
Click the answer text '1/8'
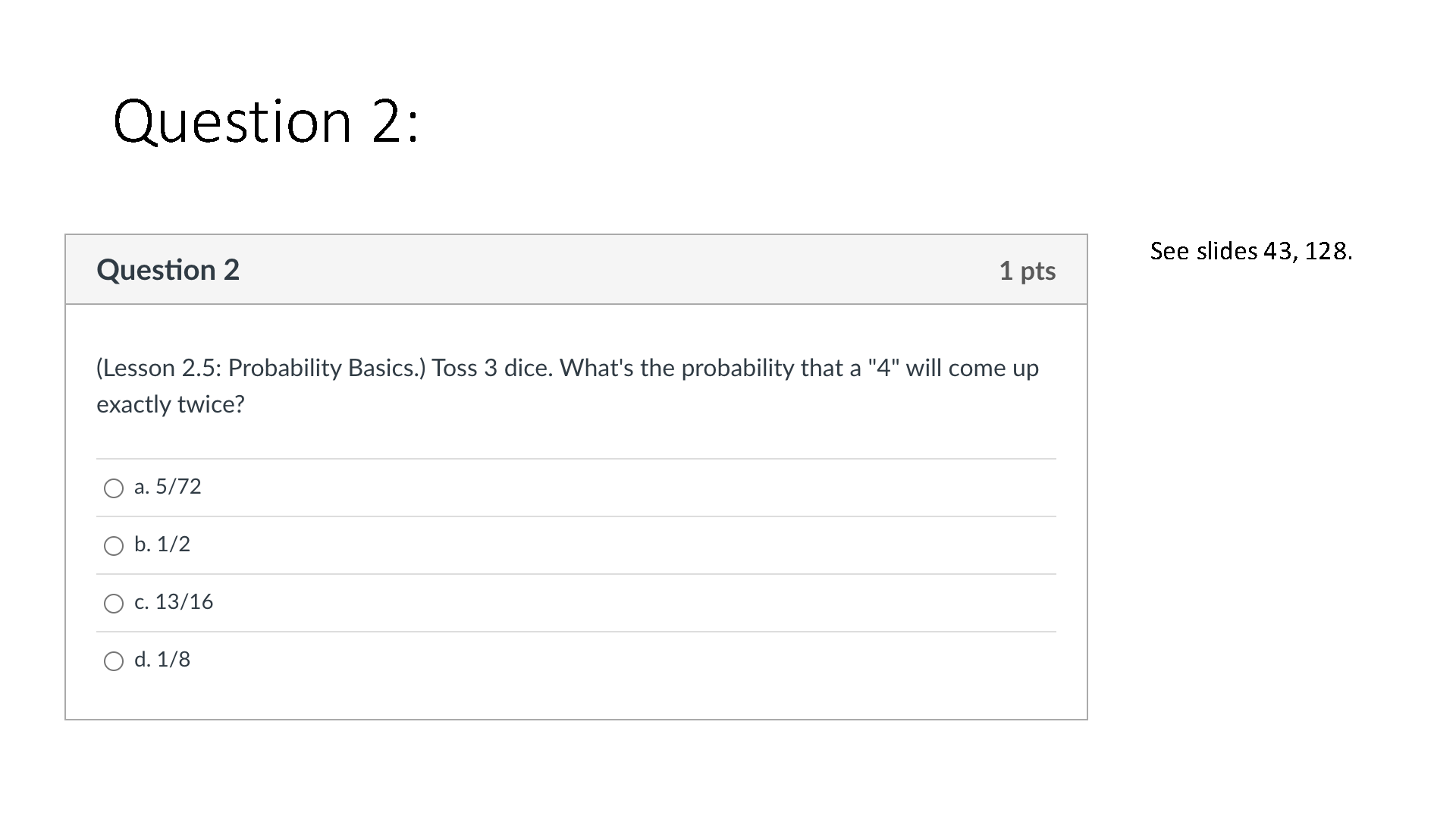pos(173,660)
